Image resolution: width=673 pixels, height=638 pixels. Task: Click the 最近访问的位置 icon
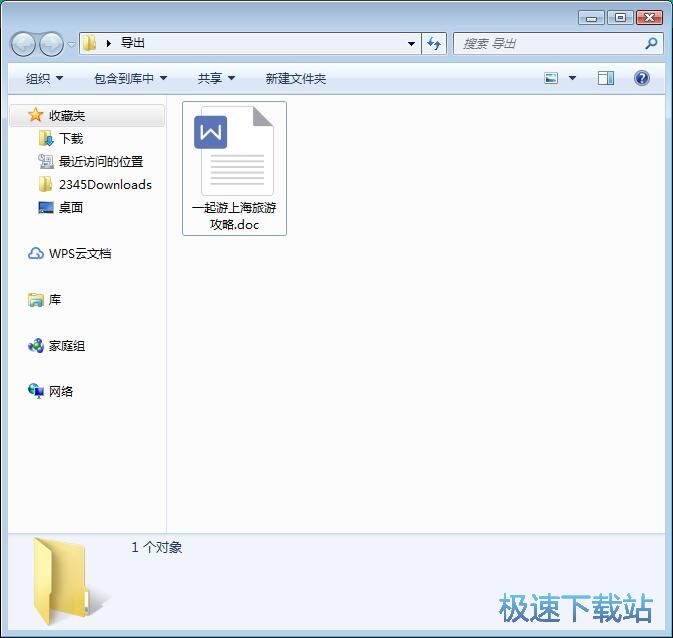[46, 161]
